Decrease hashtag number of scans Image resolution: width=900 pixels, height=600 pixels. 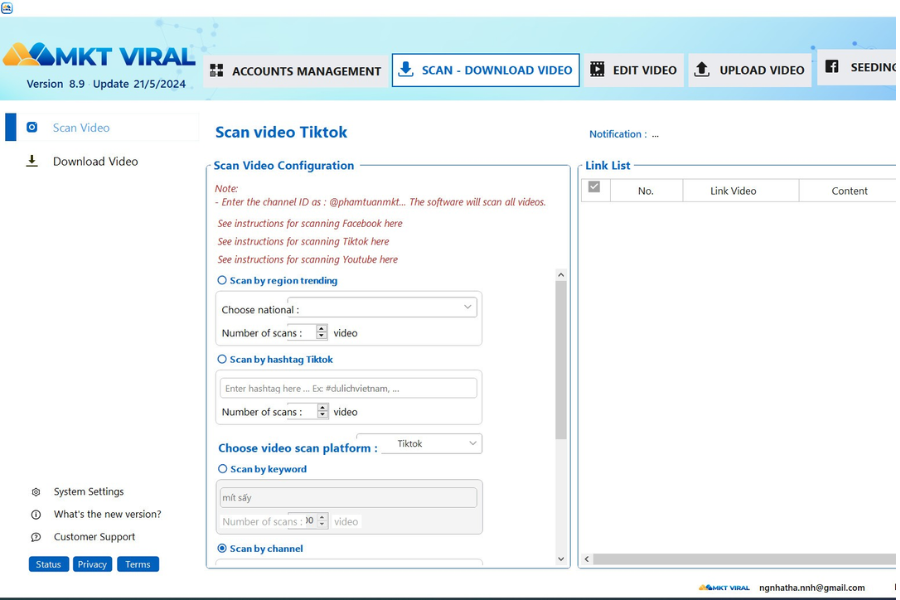click(x=323, y=415)
